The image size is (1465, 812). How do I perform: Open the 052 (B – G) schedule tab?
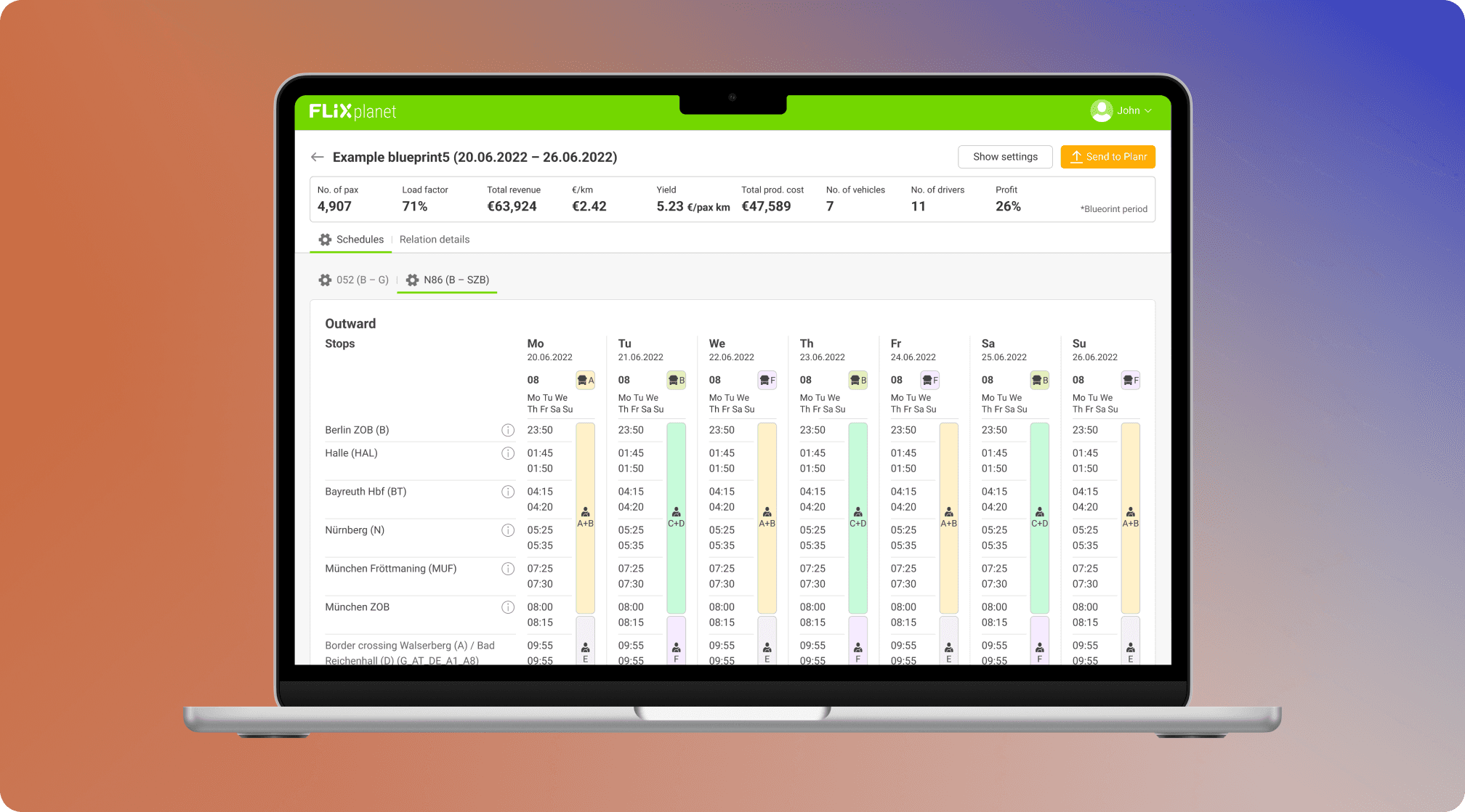362,280
